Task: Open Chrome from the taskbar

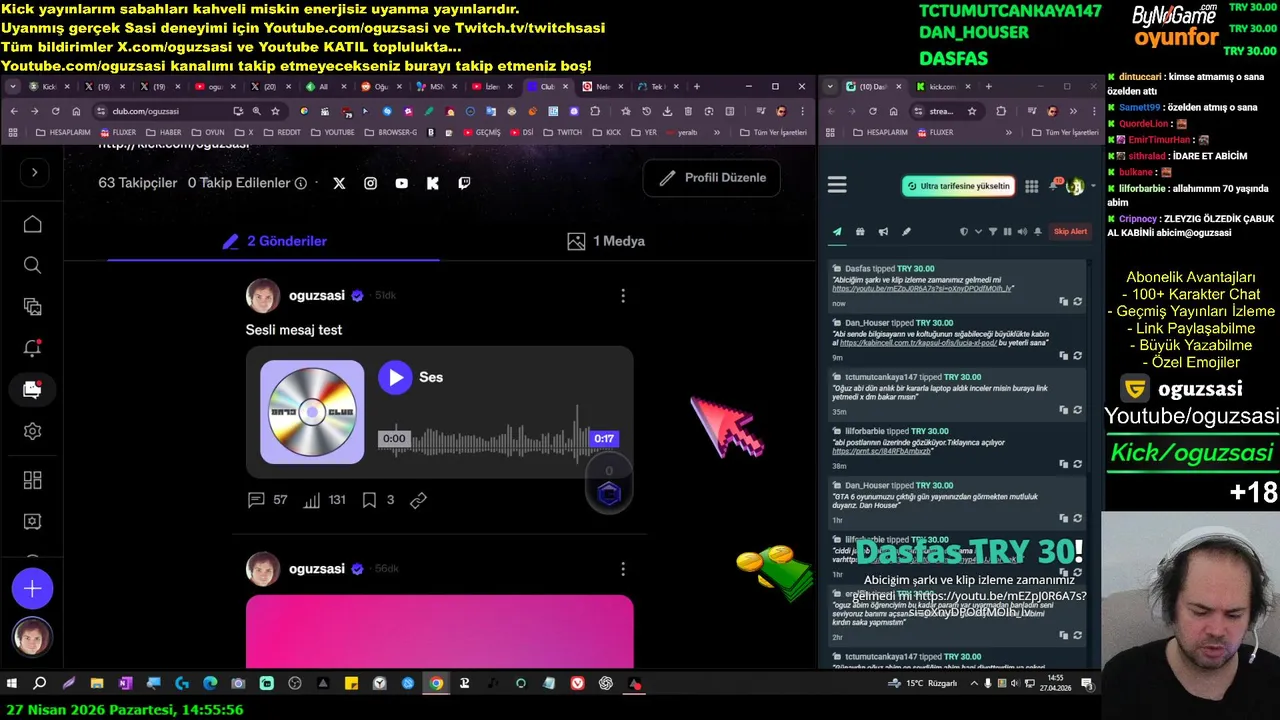Action: (x=436, y=684)
